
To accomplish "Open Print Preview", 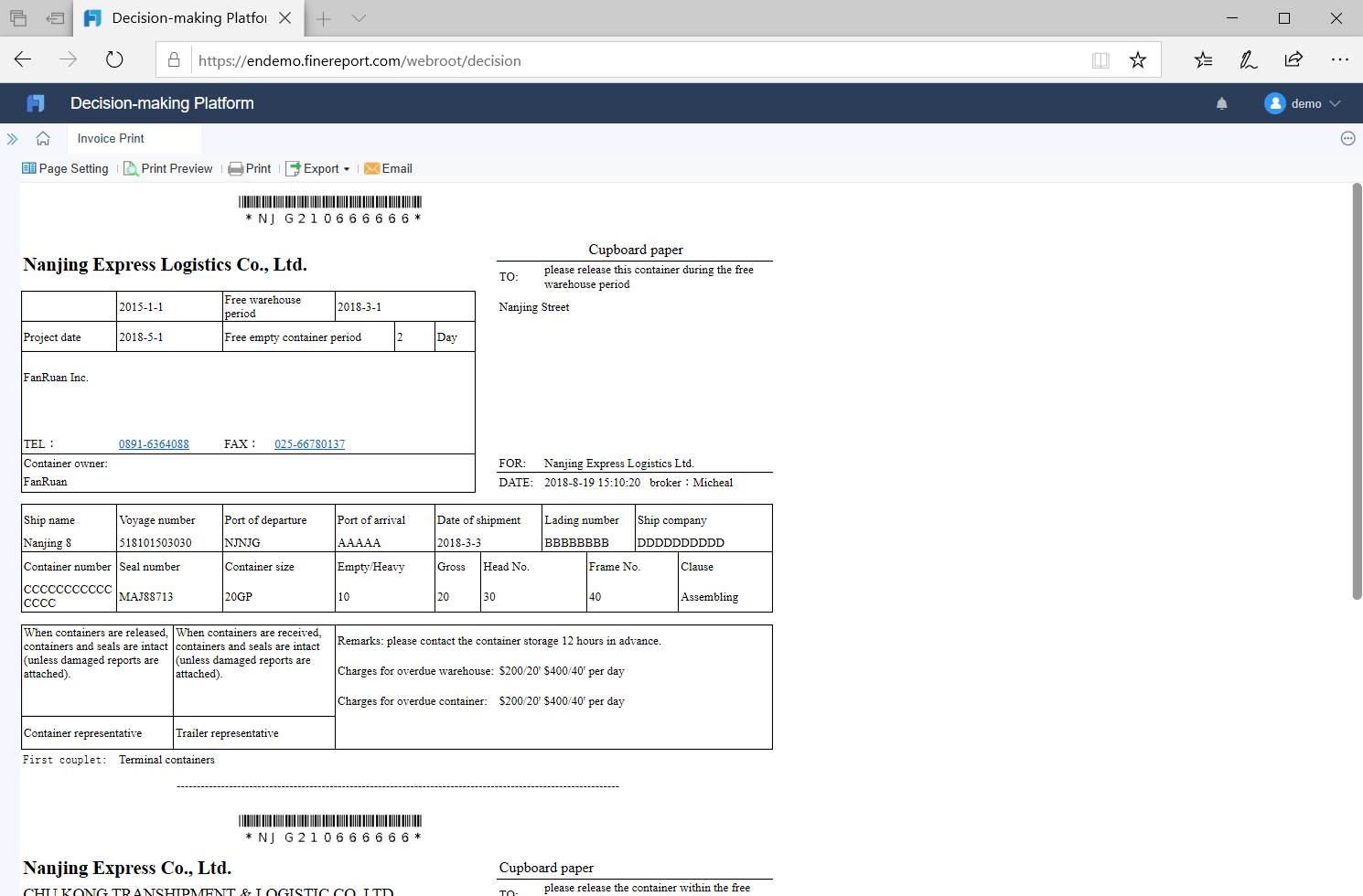I will [x=168, y=168].
